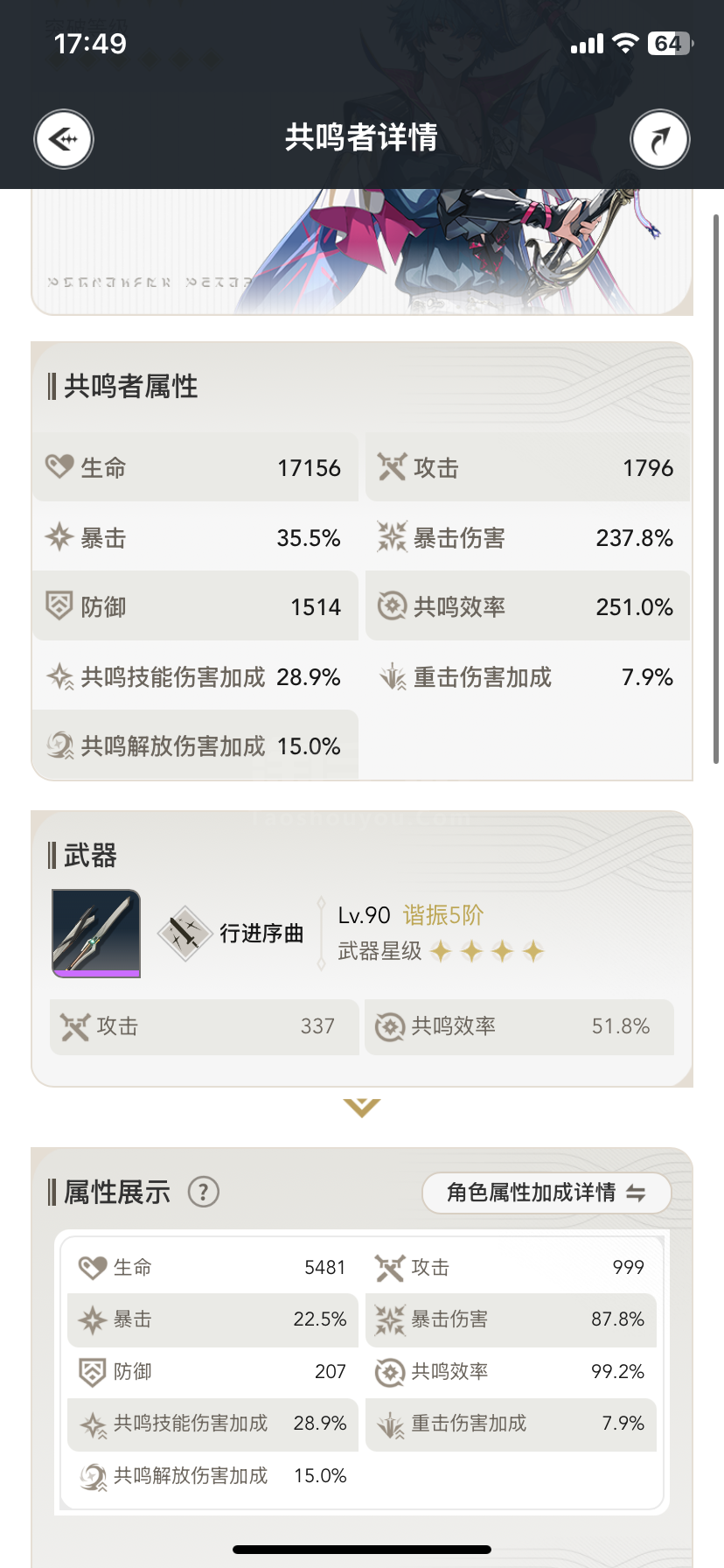Tap the 共鸣效率 icon in 共鸣者属性
Image resolution: width=724 pixels, height=1568 pixels.
(x=392, y=605)
